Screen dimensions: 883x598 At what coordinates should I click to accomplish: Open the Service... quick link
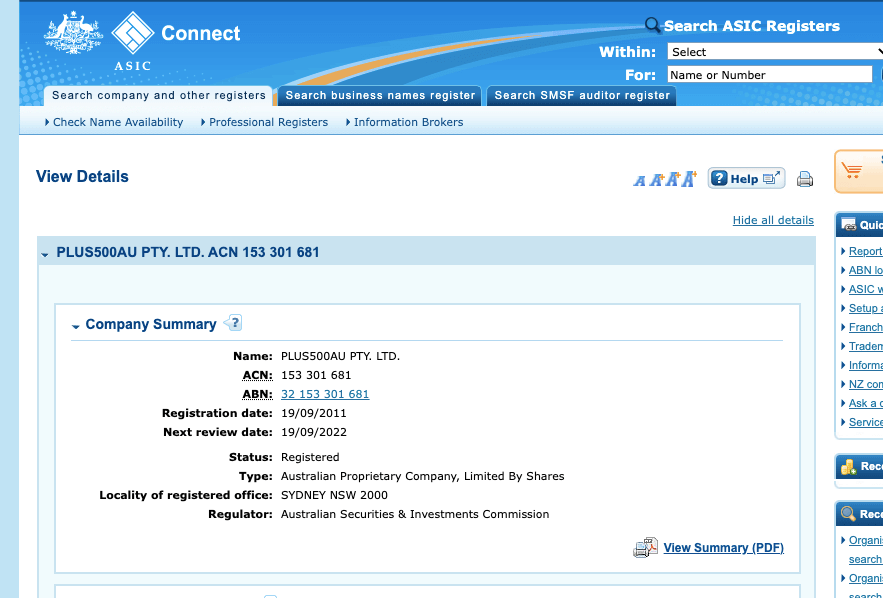(866, 422)
